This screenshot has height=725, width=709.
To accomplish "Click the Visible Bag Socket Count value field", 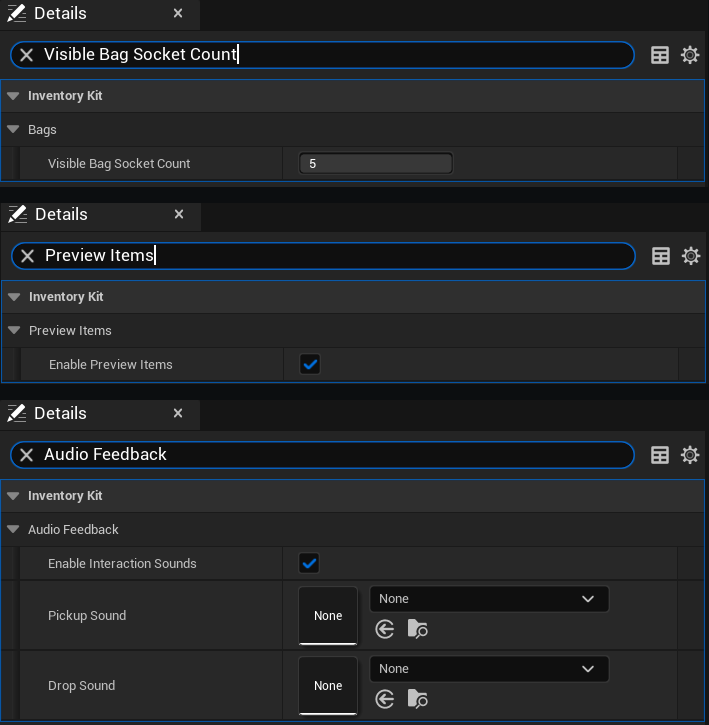I will point(376,164).
